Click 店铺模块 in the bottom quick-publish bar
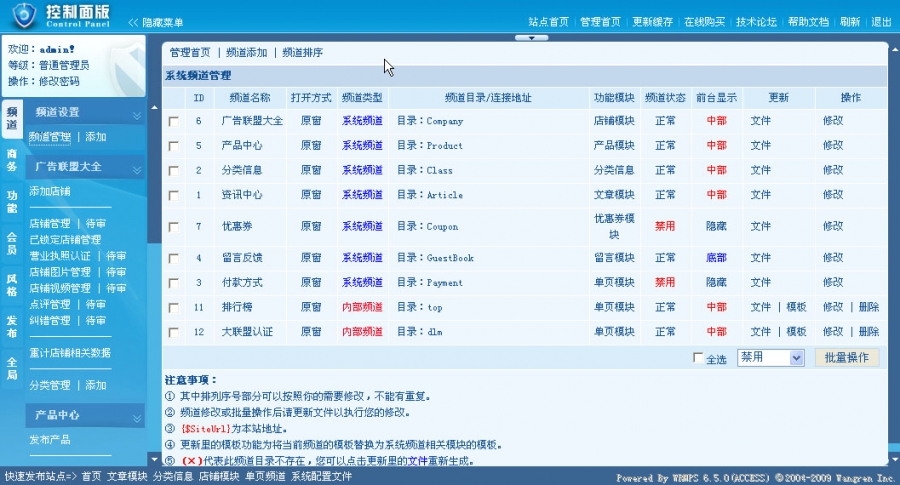This screenshot has width=900, height=485. 219,476
